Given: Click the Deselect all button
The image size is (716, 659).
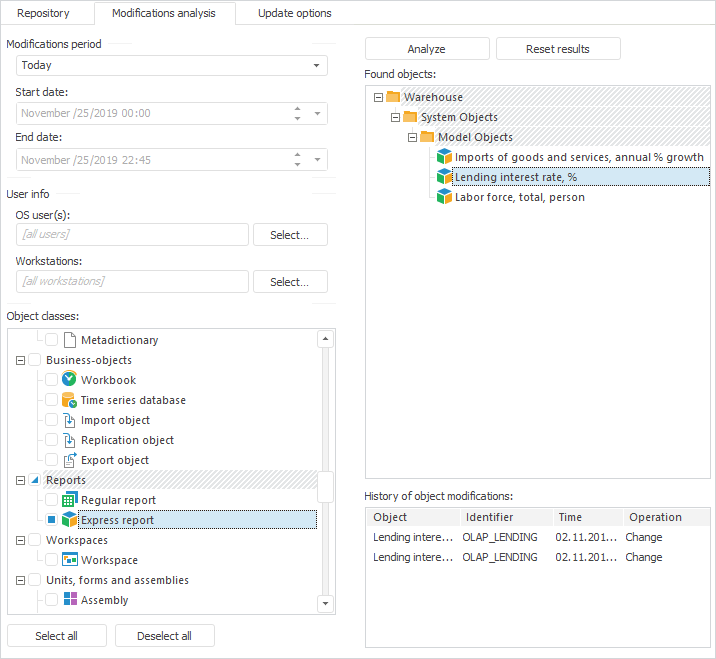Looking at the screenshot, I should (x=164, y=636).
